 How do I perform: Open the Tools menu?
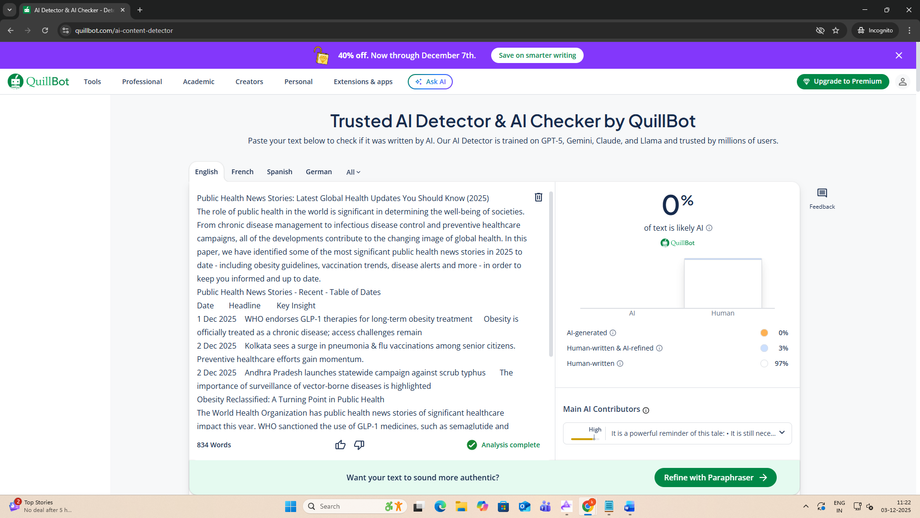(x=92, y=82)
